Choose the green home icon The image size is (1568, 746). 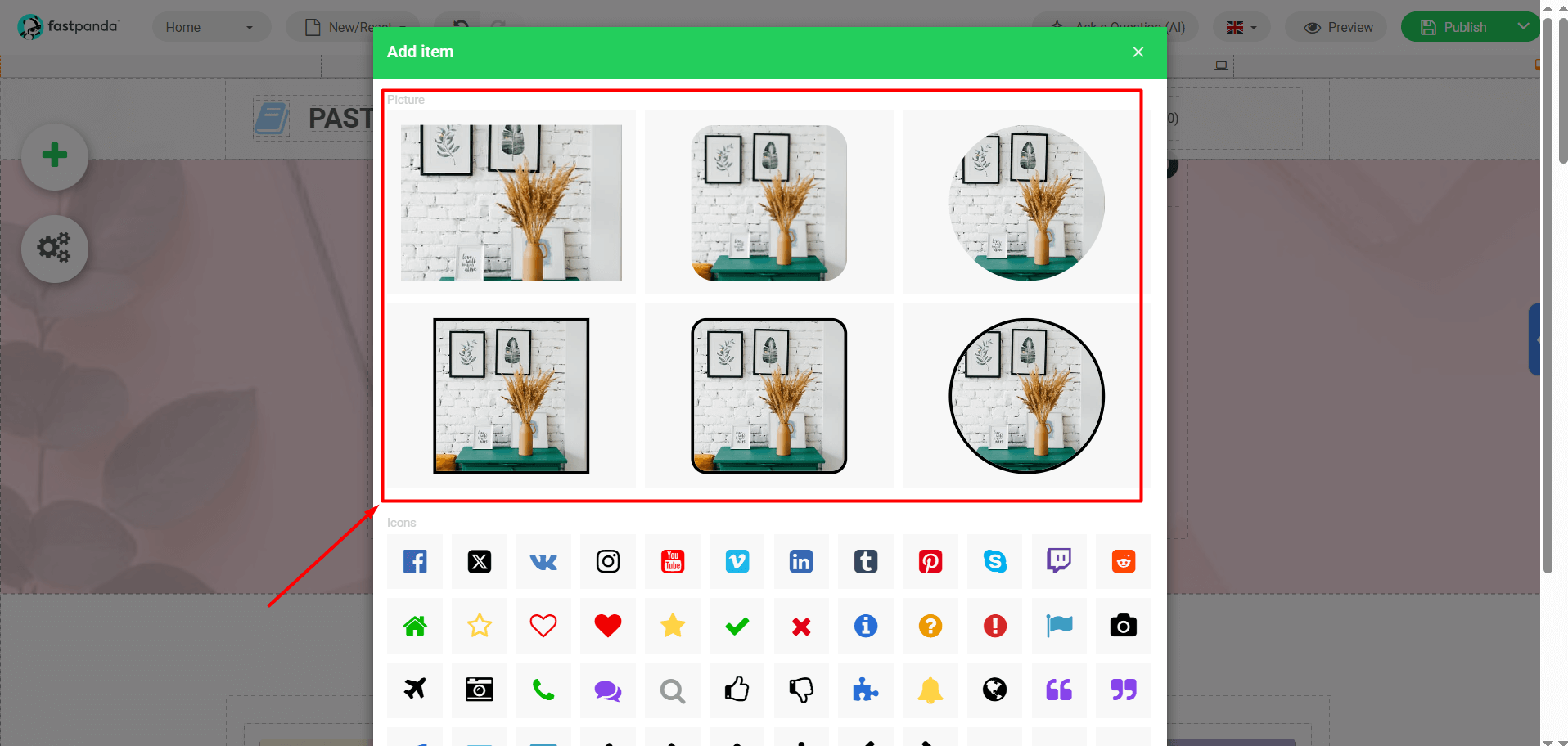pos(415,626)
